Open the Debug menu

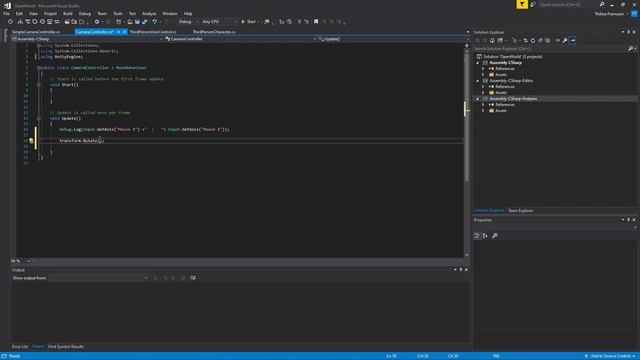point(85,14)
